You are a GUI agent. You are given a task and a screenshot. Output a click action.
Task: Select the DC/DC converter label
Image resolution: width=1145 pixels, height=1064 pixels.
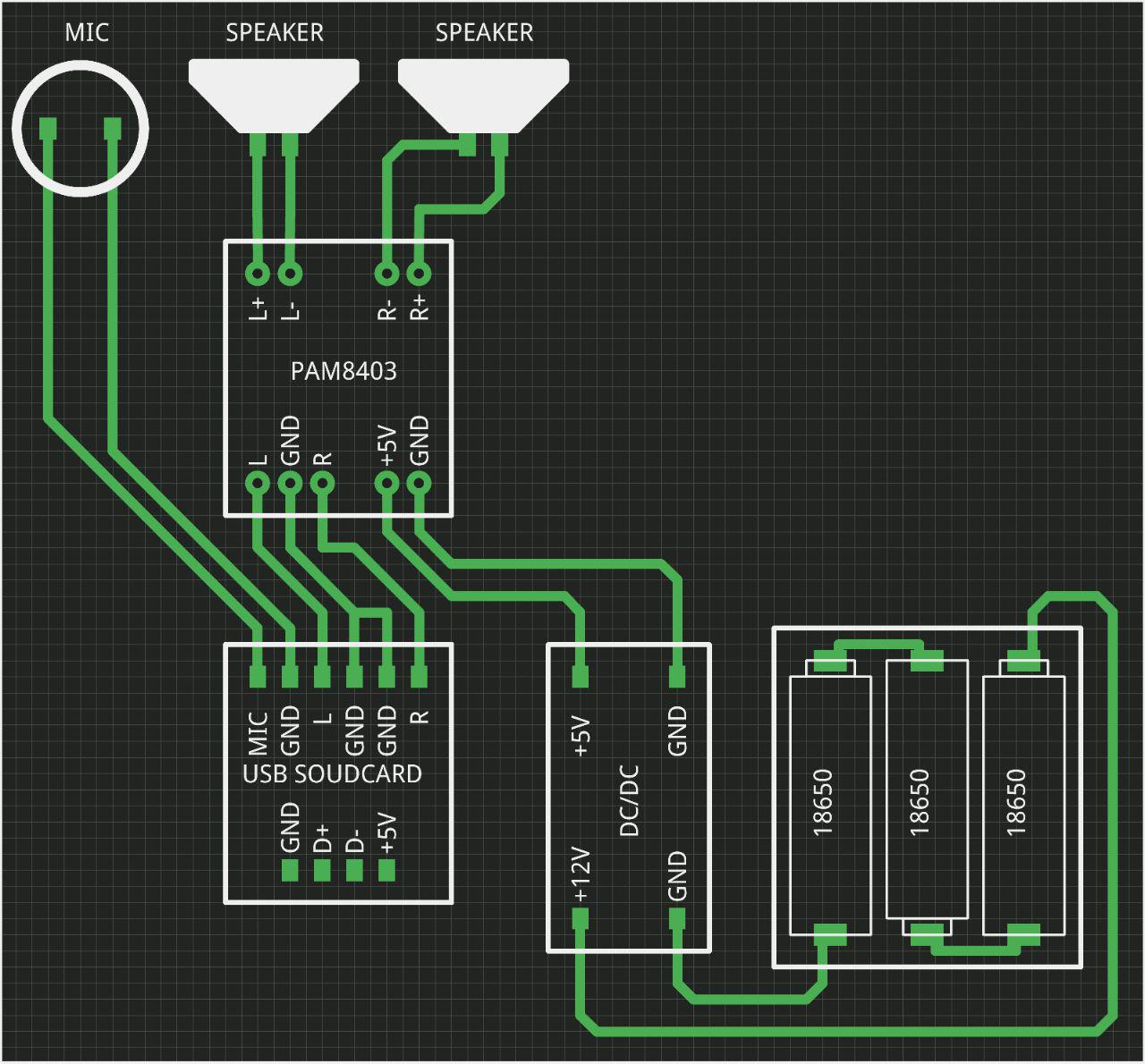click(630, 800)
